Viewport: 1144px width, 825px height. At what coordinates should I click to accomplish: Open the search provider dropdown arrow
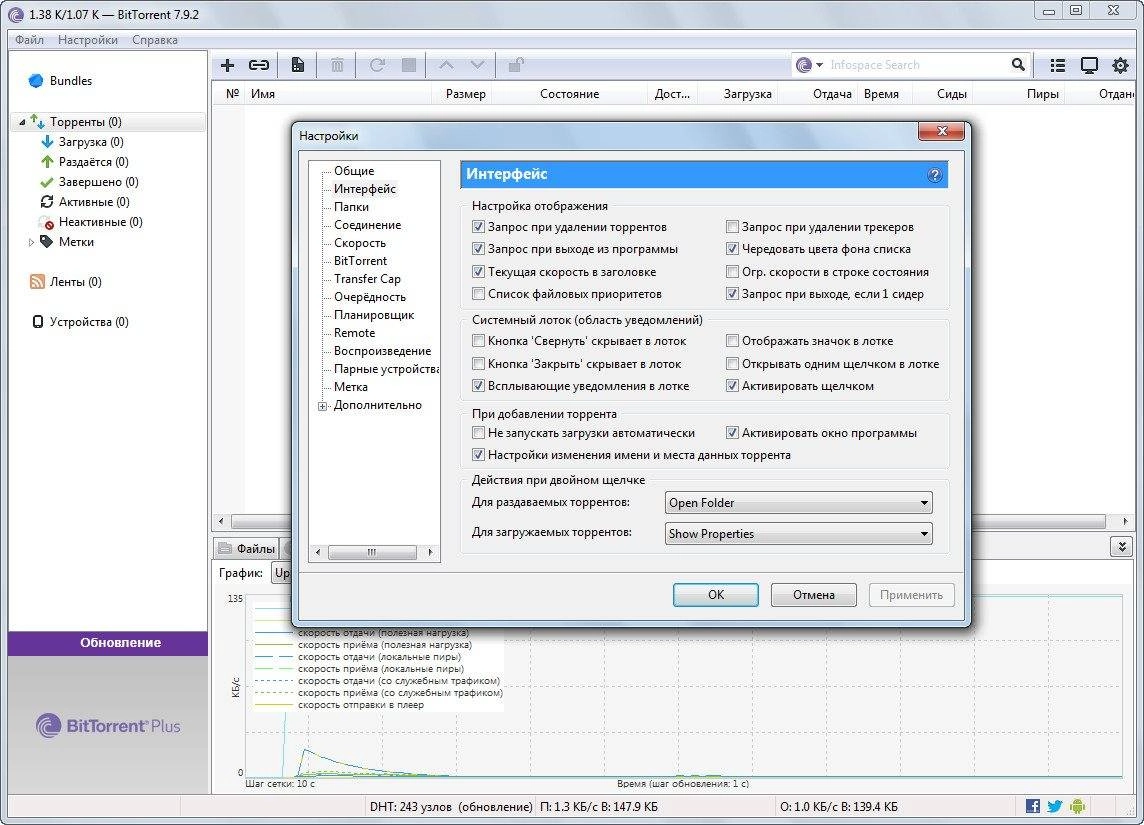819,65
